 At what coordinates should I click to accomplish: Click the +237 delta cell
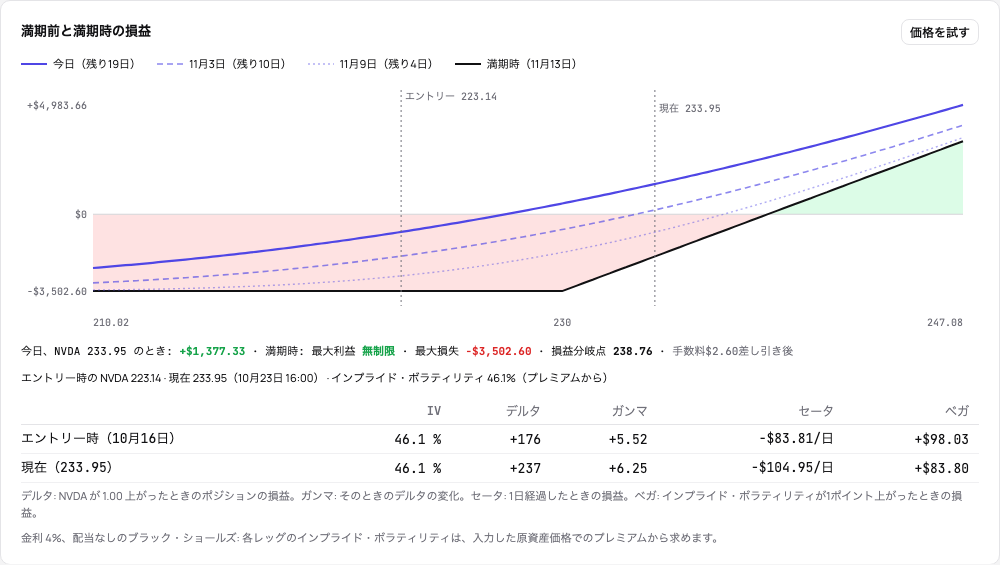(525, 468)
